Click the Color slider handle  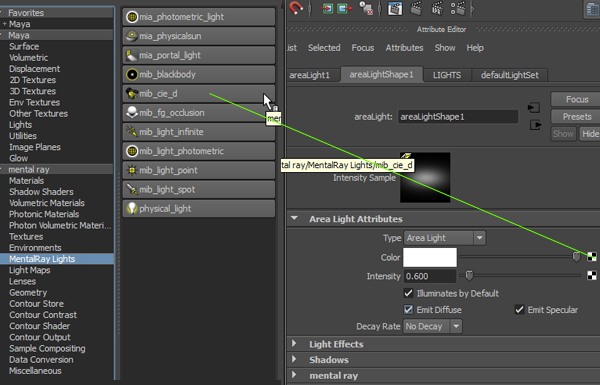click(576, 257)
